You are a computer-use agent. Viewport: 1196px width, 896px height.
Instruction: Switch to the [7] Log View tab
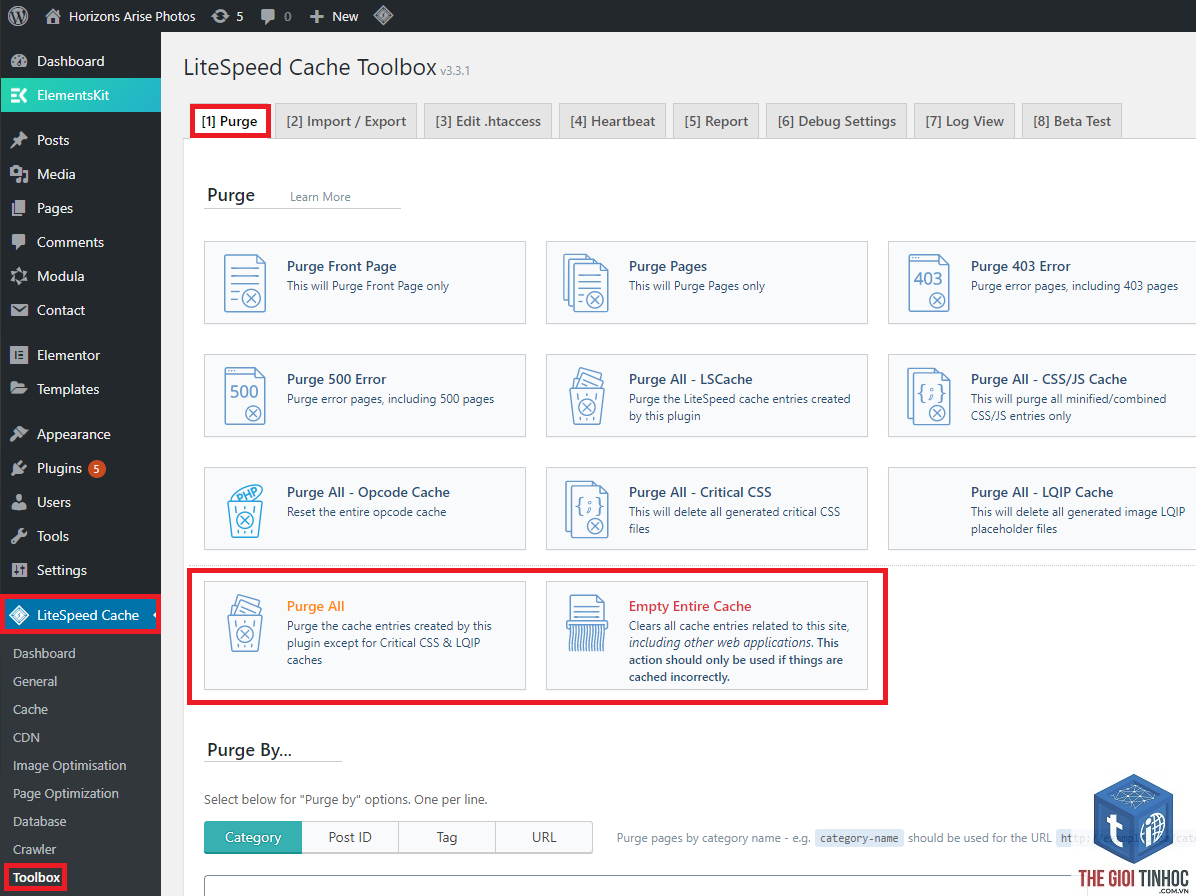point(964,121)
